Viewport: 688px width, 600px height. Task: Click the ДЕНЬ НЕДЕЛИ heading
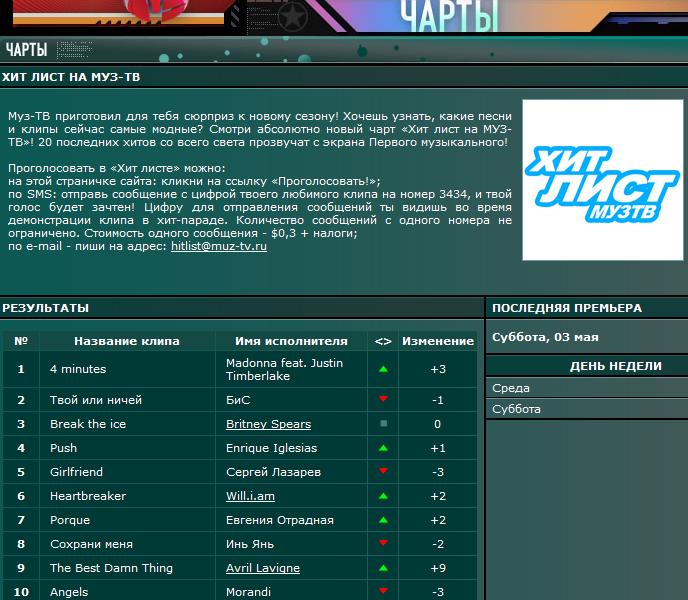616,366
